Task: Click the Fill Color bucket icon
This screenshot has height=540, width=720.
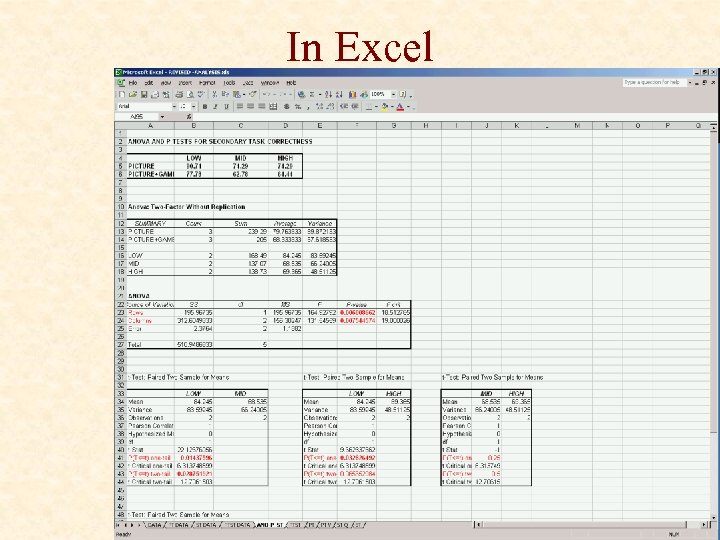Action: click(385, 107)
